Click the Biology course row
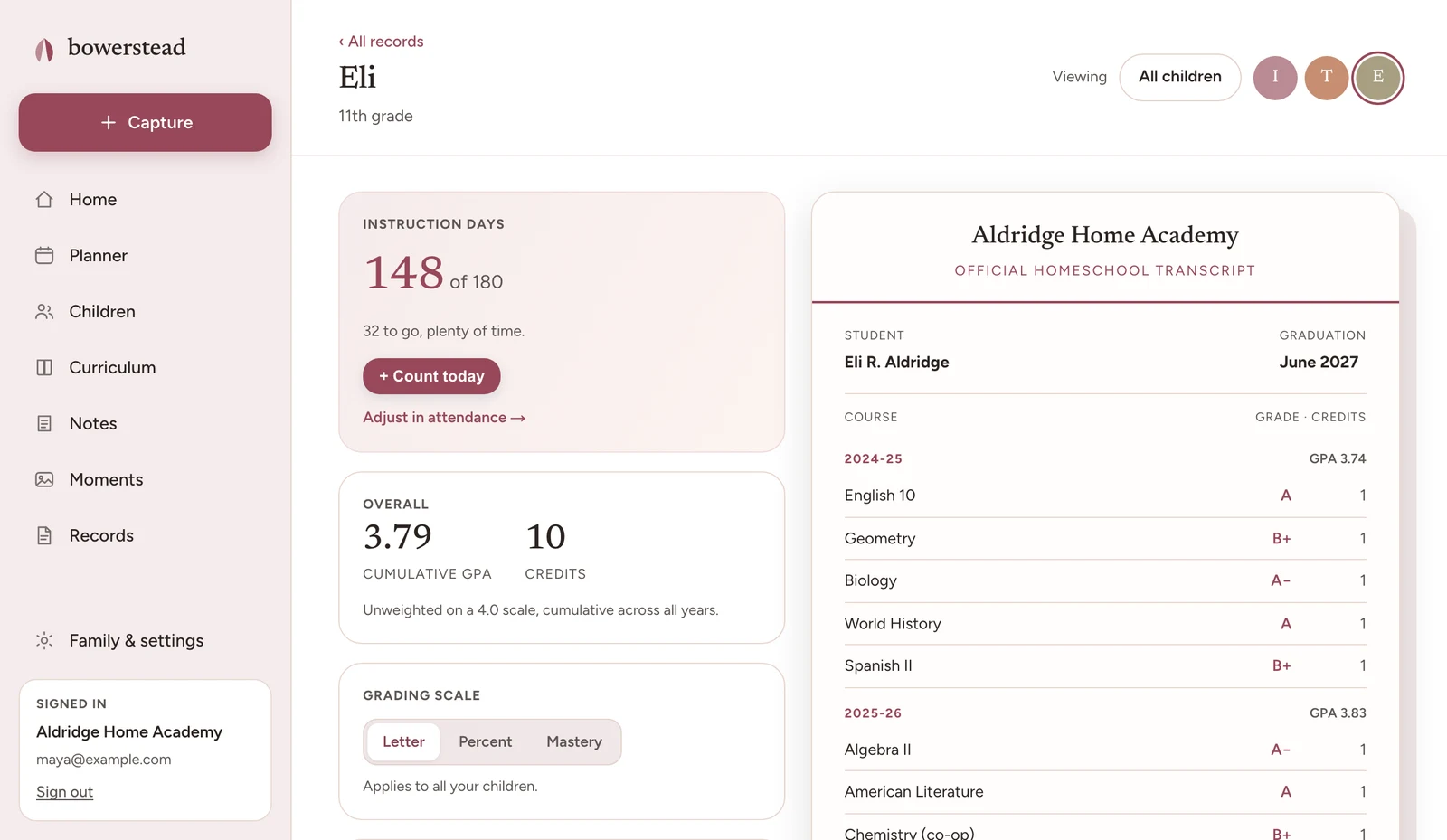The width and height of the screenshot is (1447, 840). point(1105,580)
